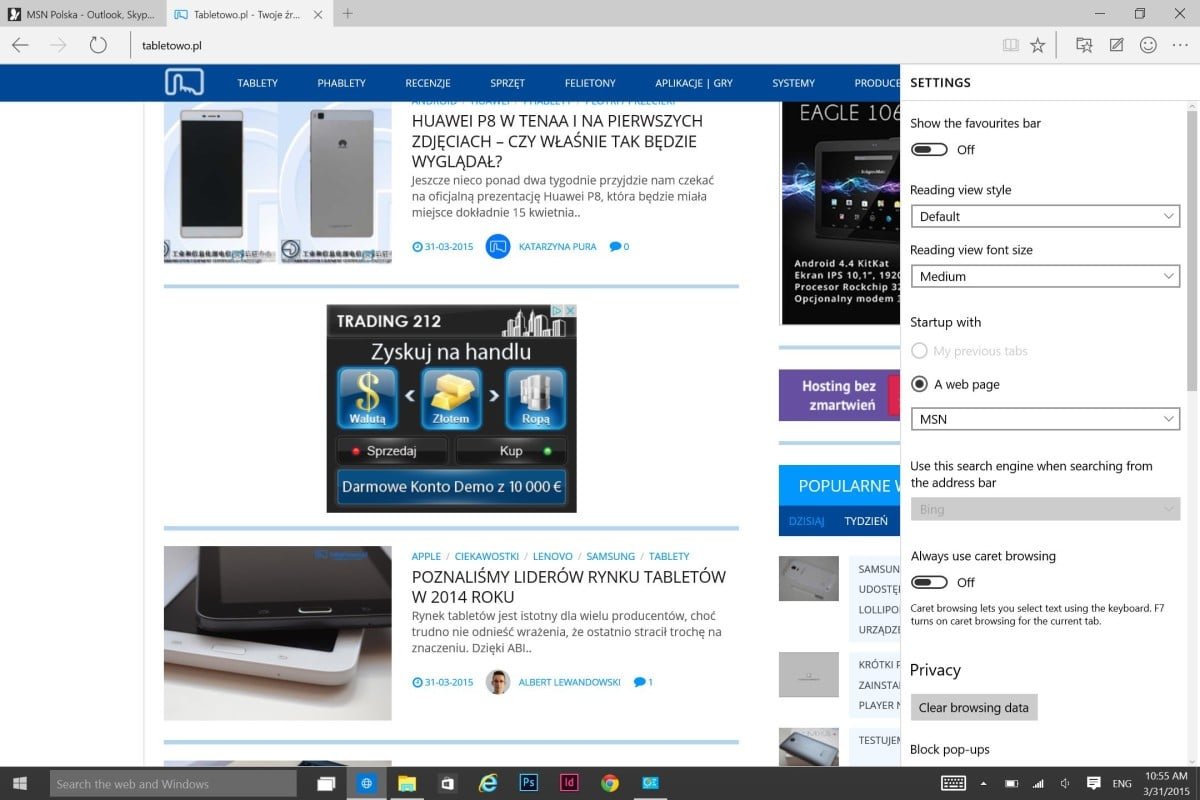The height and width of the screenshot is (800, 1200).
Task: Click the SAMSUNG category tag
Action: click(x=610, y=556)
